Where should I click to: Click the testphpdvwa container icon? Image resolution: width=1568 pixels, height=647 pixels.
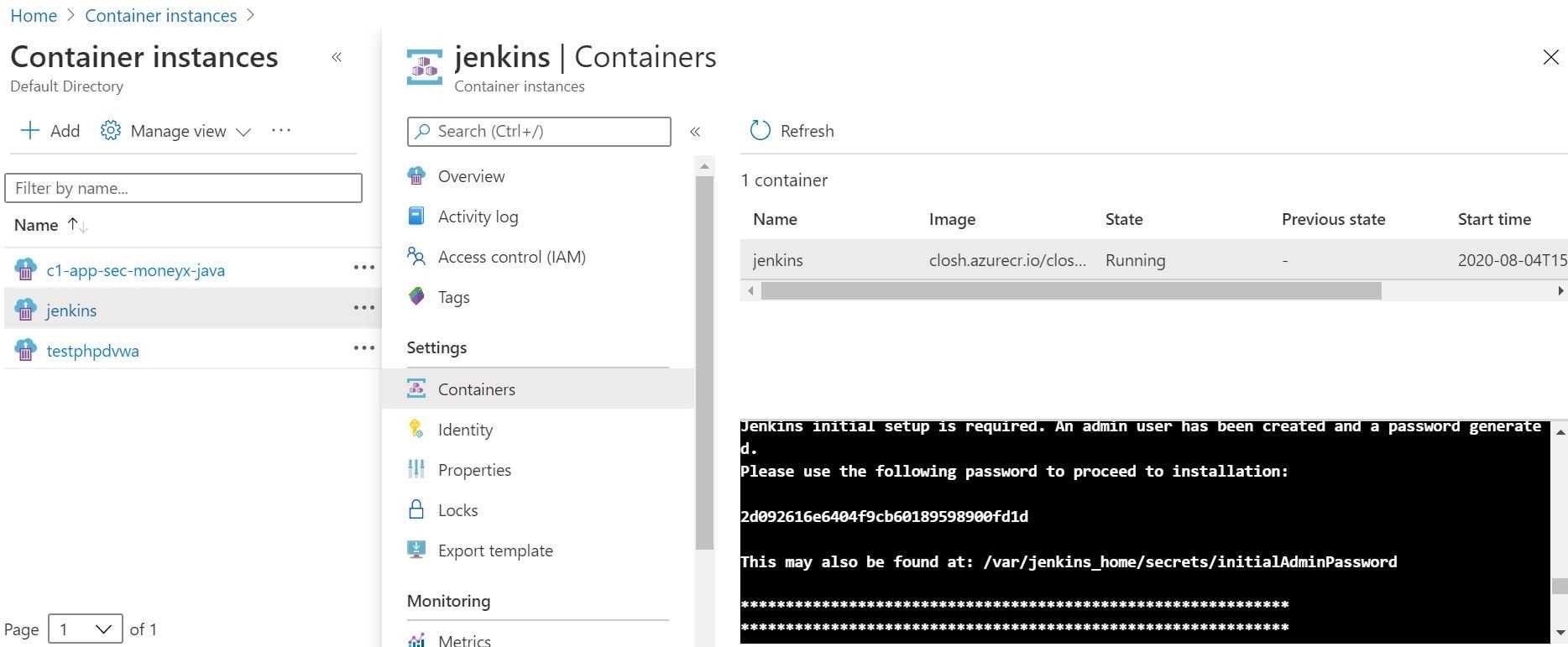pyautogui.click(x=26, y=350)
